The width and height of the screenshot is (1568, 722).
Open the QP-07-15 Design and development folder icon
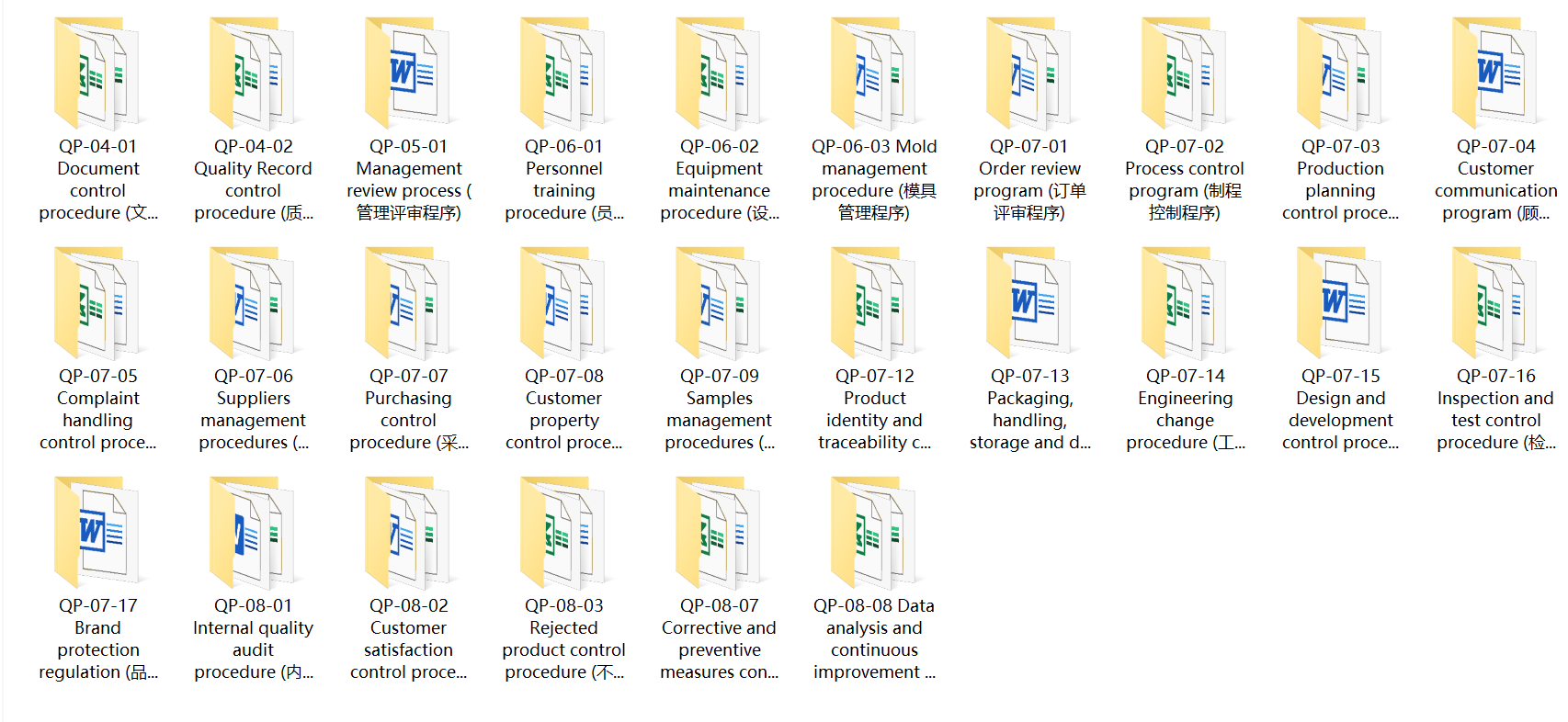[1340, 303]
